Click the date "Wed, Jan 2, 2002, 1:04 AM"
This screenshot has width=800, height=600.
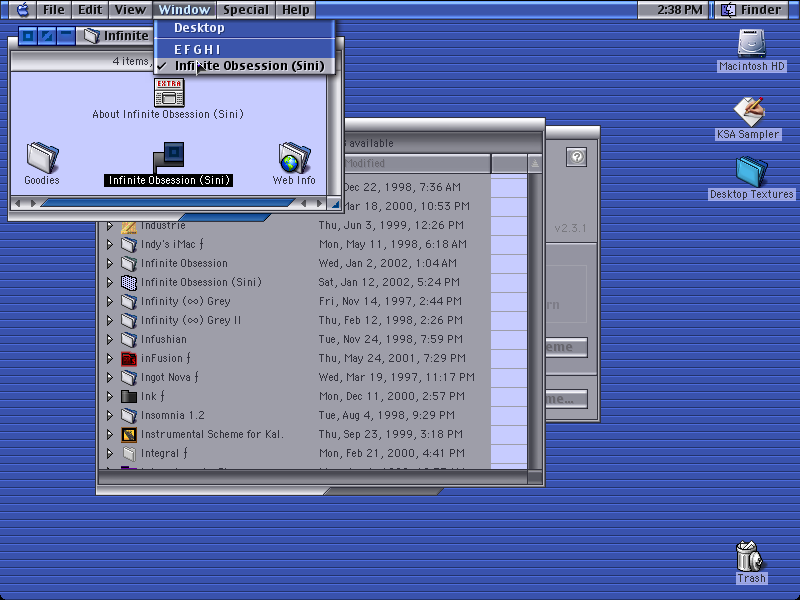click(x=388, y=263)
